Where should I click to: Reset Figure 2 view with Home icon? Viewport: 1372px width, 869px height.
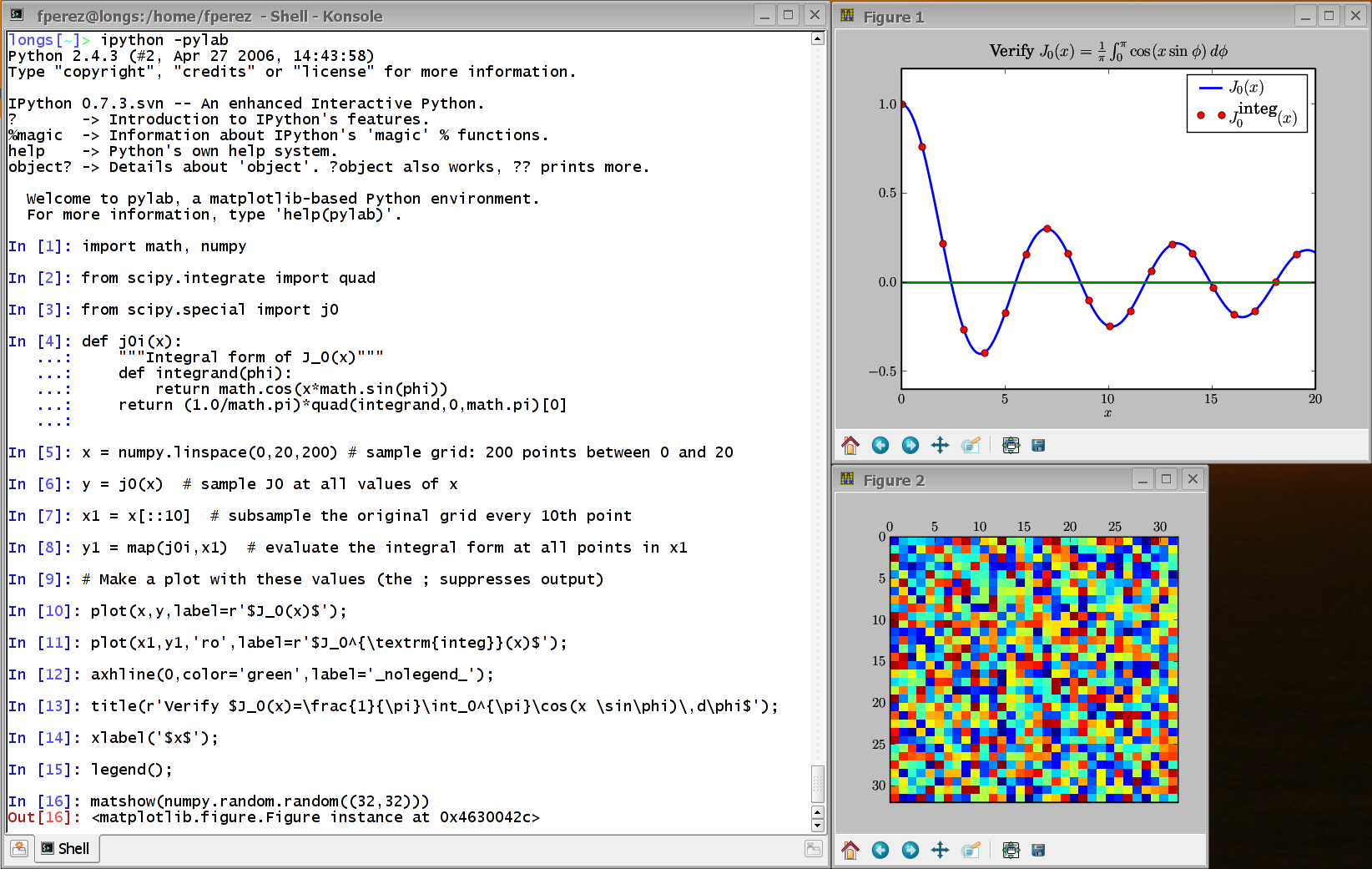pos(850,850)
